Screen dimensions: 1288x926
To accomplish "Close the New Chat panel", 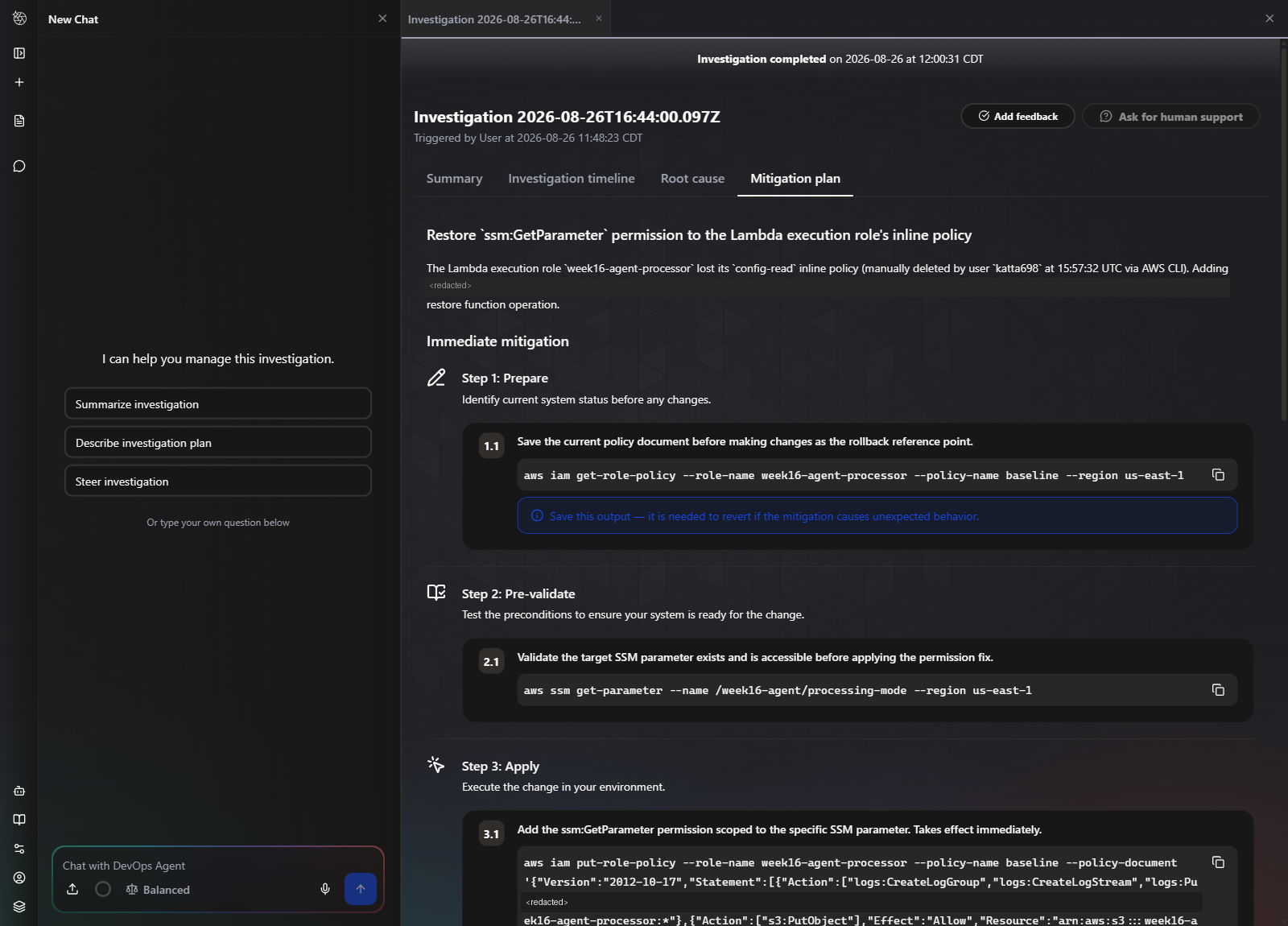I will tap(382, 19).
